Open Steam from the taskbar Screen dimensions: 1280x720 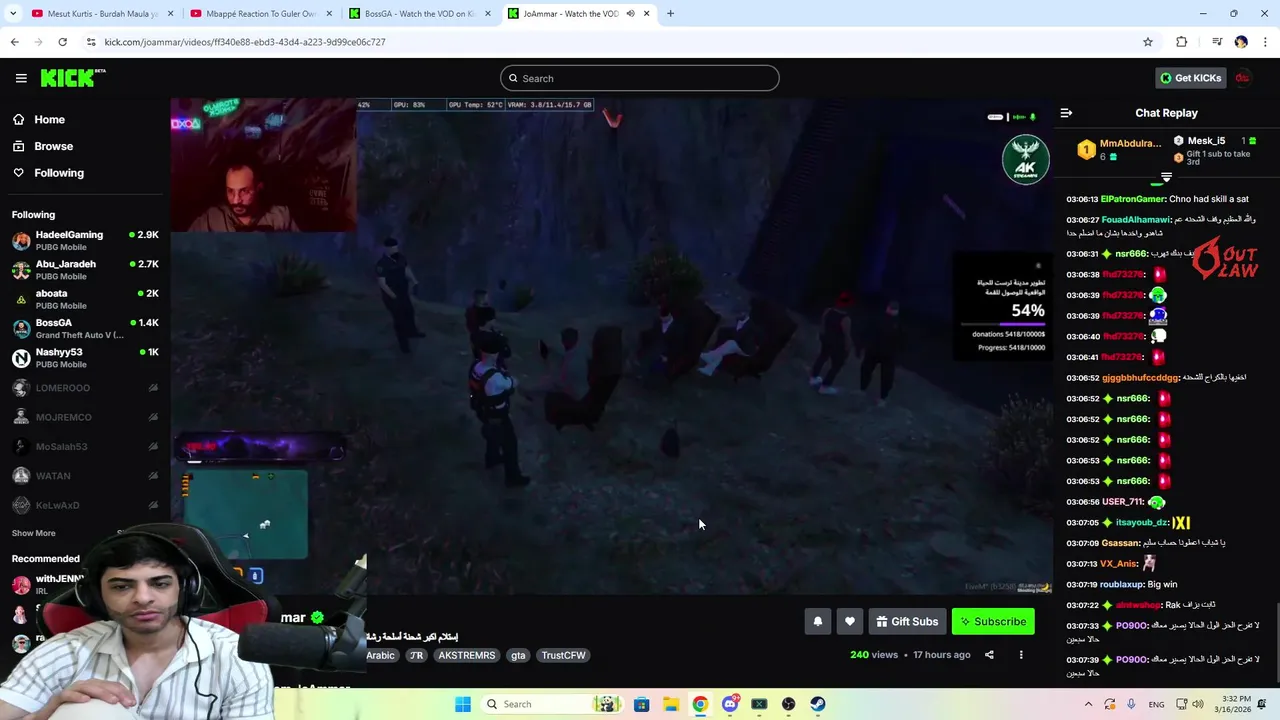[818, 704]
